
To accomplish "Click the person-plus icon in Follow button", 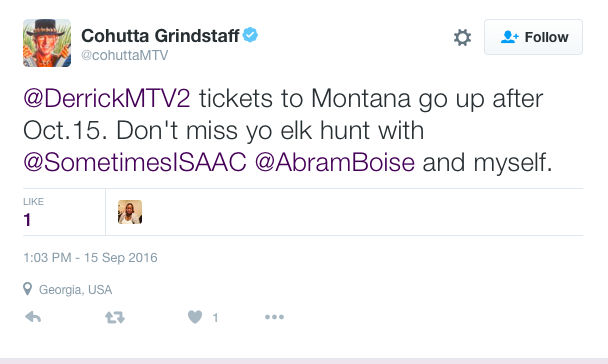I will 510,37.
